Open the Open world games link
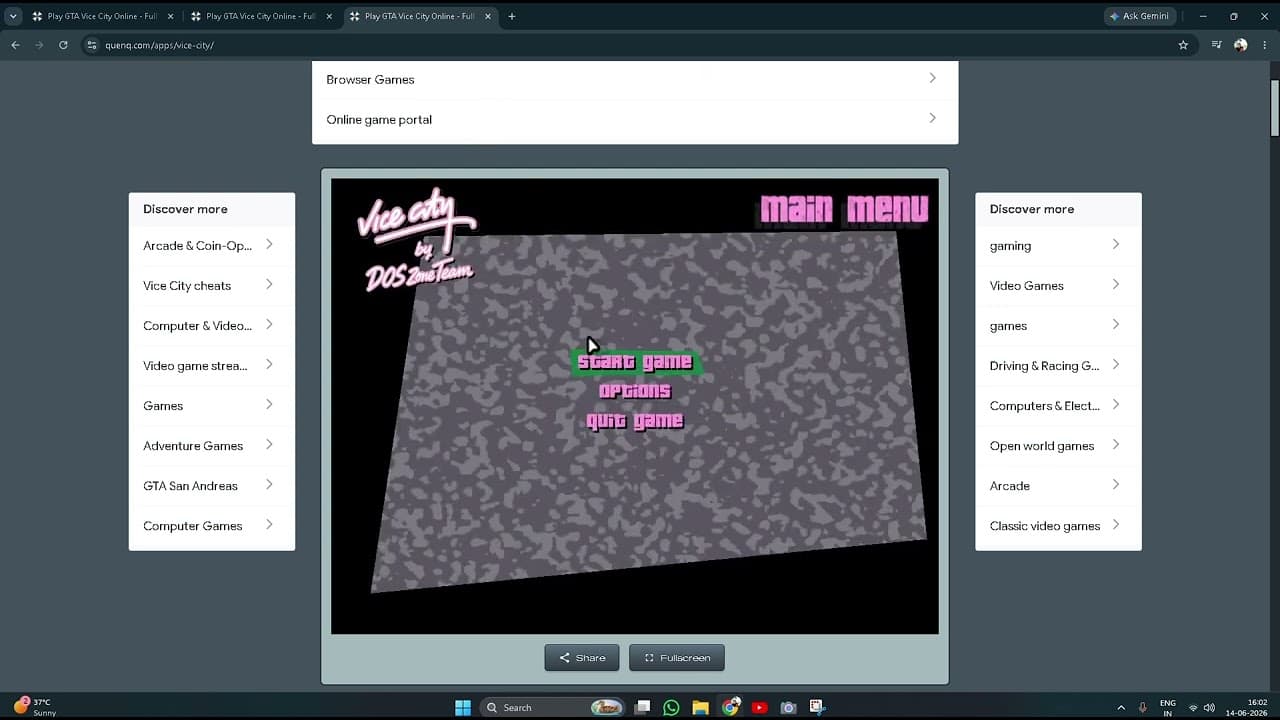1280x720 pixels. point(1058,446)
